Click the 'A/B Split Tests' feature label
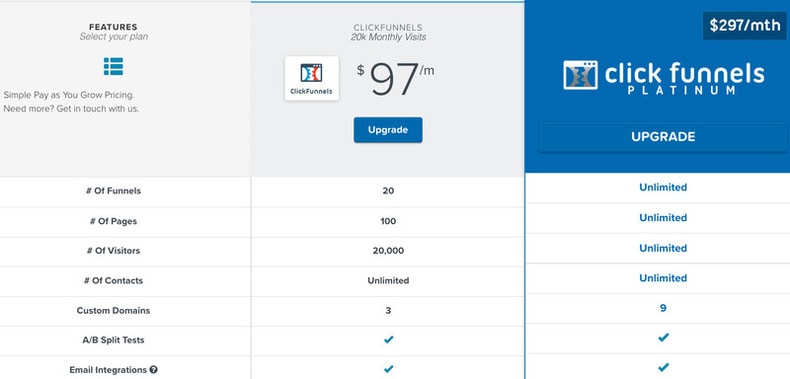Image resolution: width=790 pixels, height=379 pixels. click(113, 340)
